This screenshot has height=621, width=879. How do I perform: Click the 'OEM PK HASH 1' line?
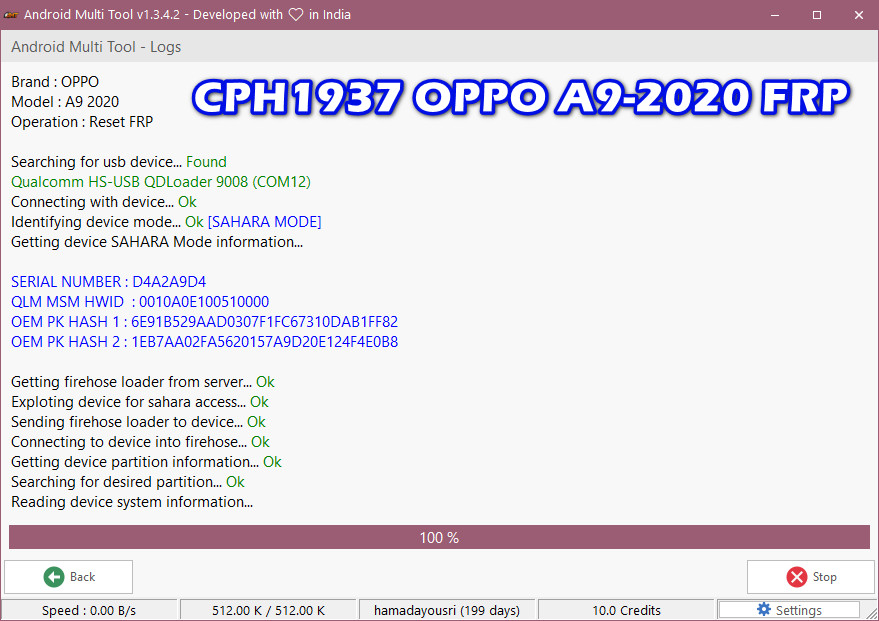[205, 322]
